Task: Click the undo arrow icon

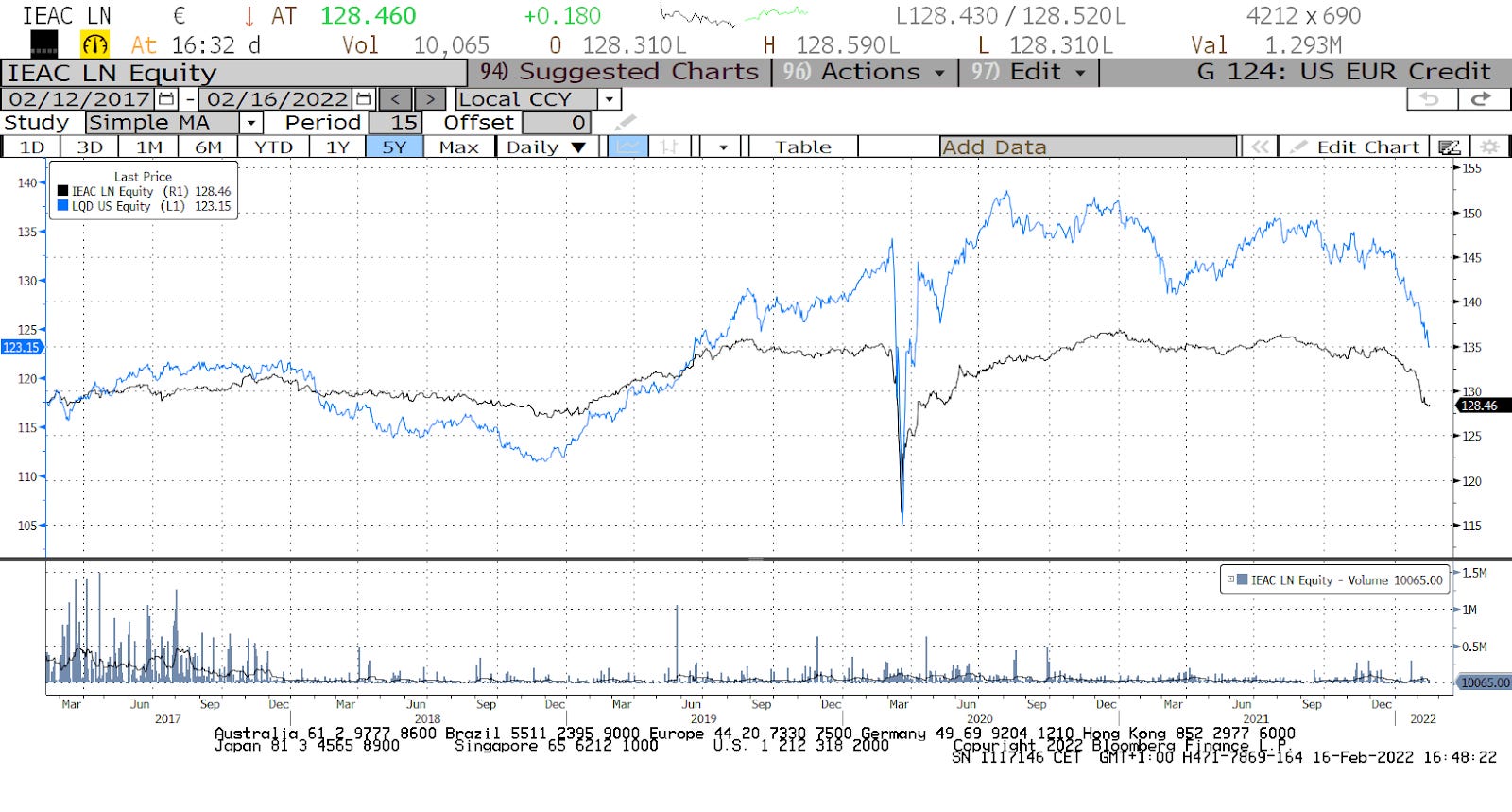Action: coord(1431,99)
